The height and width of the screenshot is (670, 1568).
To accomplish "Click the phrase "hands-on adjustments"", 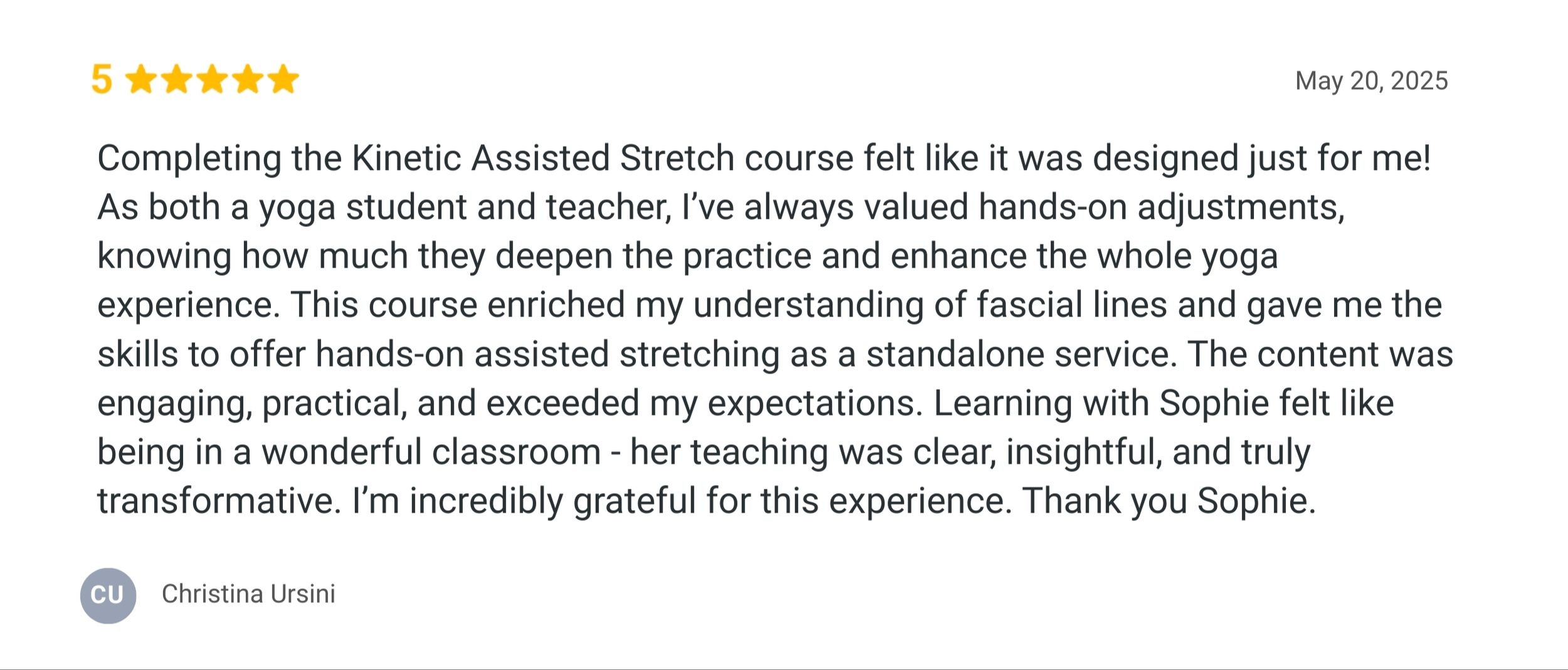I will click(1162, 208).
